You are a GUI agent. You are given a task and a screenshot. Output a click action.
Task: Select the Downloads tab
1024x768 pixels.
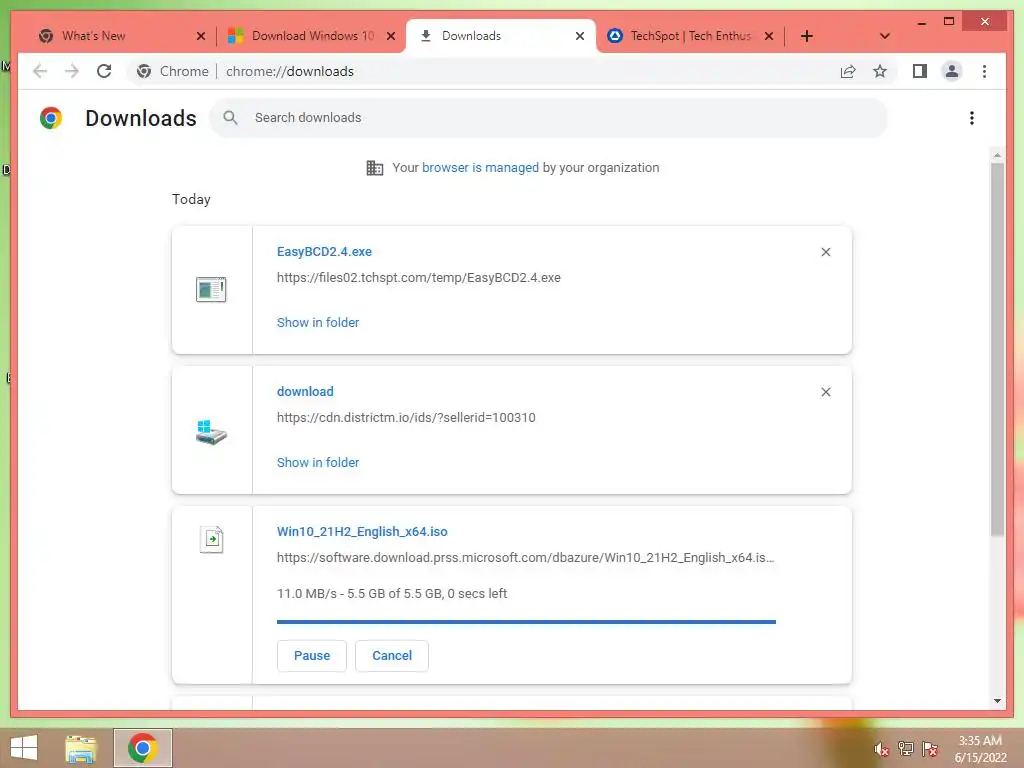coord(501,36)
